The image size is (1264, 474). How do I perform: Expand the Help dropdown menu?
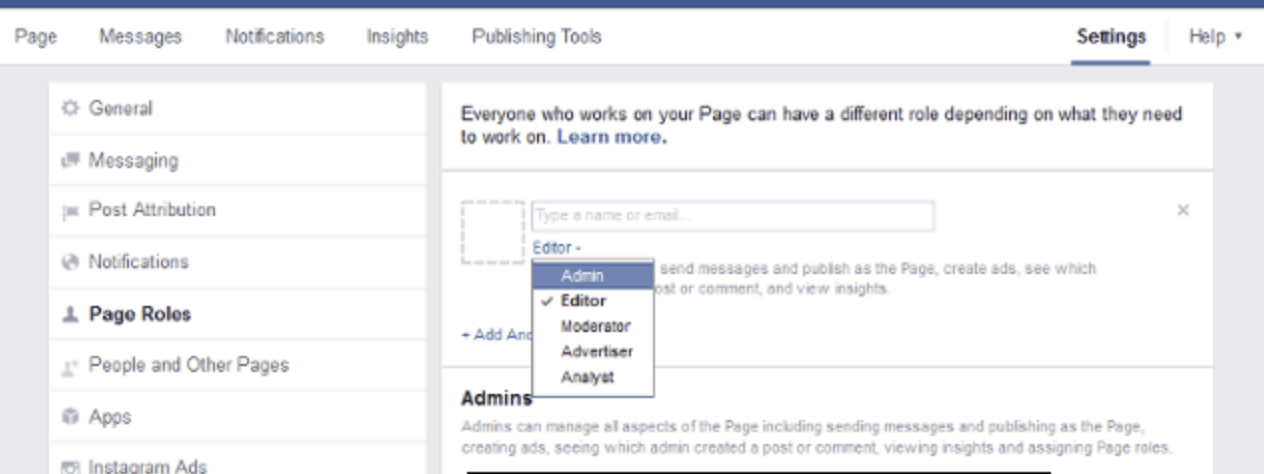coord(1215,37)
